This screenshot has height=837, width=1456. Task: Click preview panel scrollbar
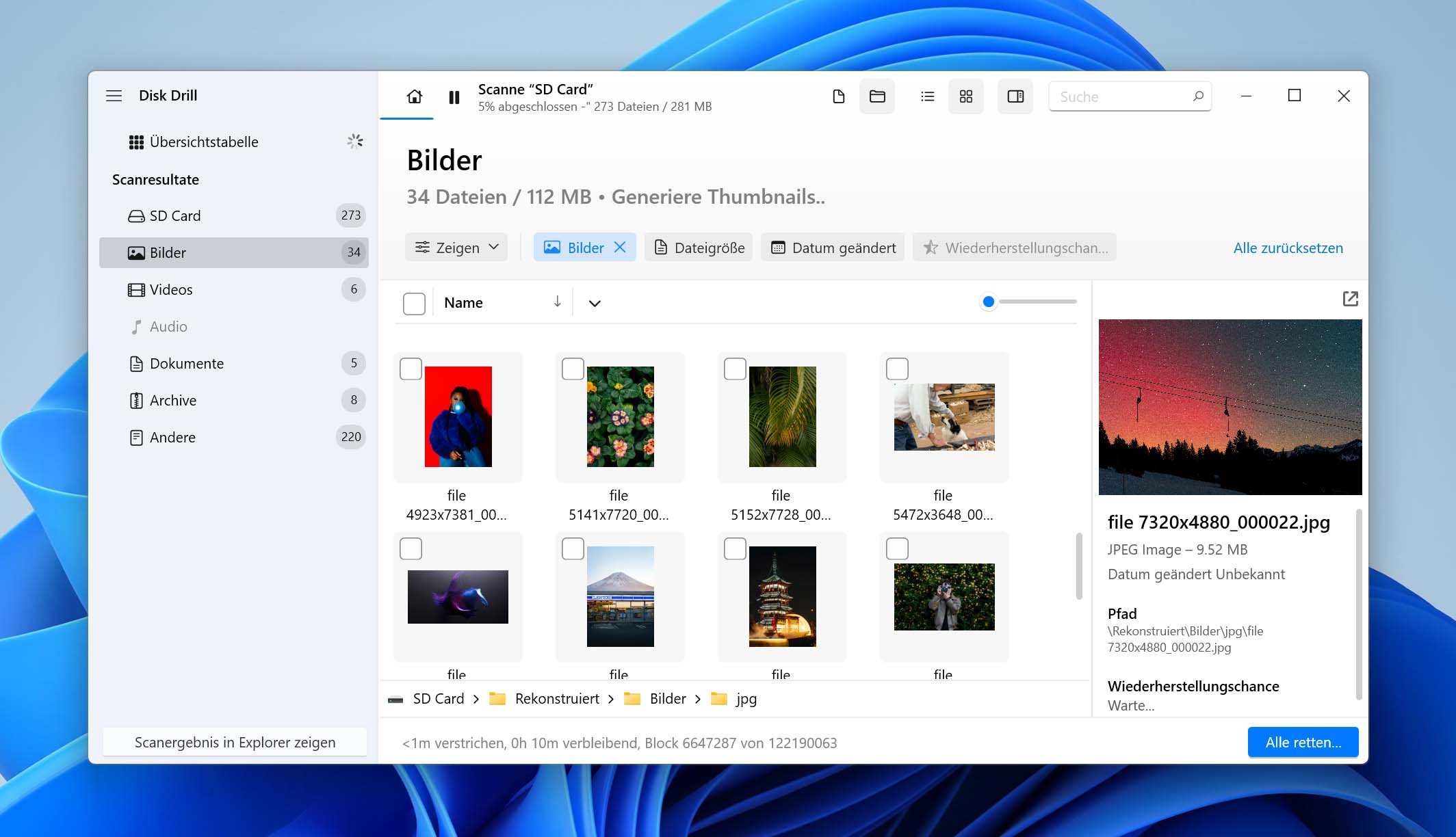click(1358, 604)
